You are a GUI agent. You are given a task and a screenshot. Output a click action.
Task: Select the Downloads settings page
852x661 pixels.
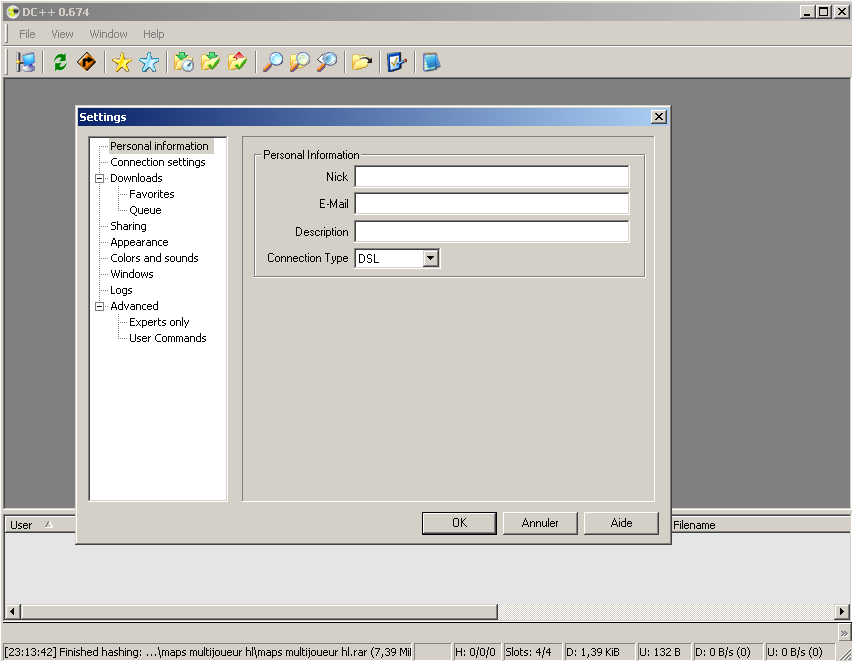[136, 178]
